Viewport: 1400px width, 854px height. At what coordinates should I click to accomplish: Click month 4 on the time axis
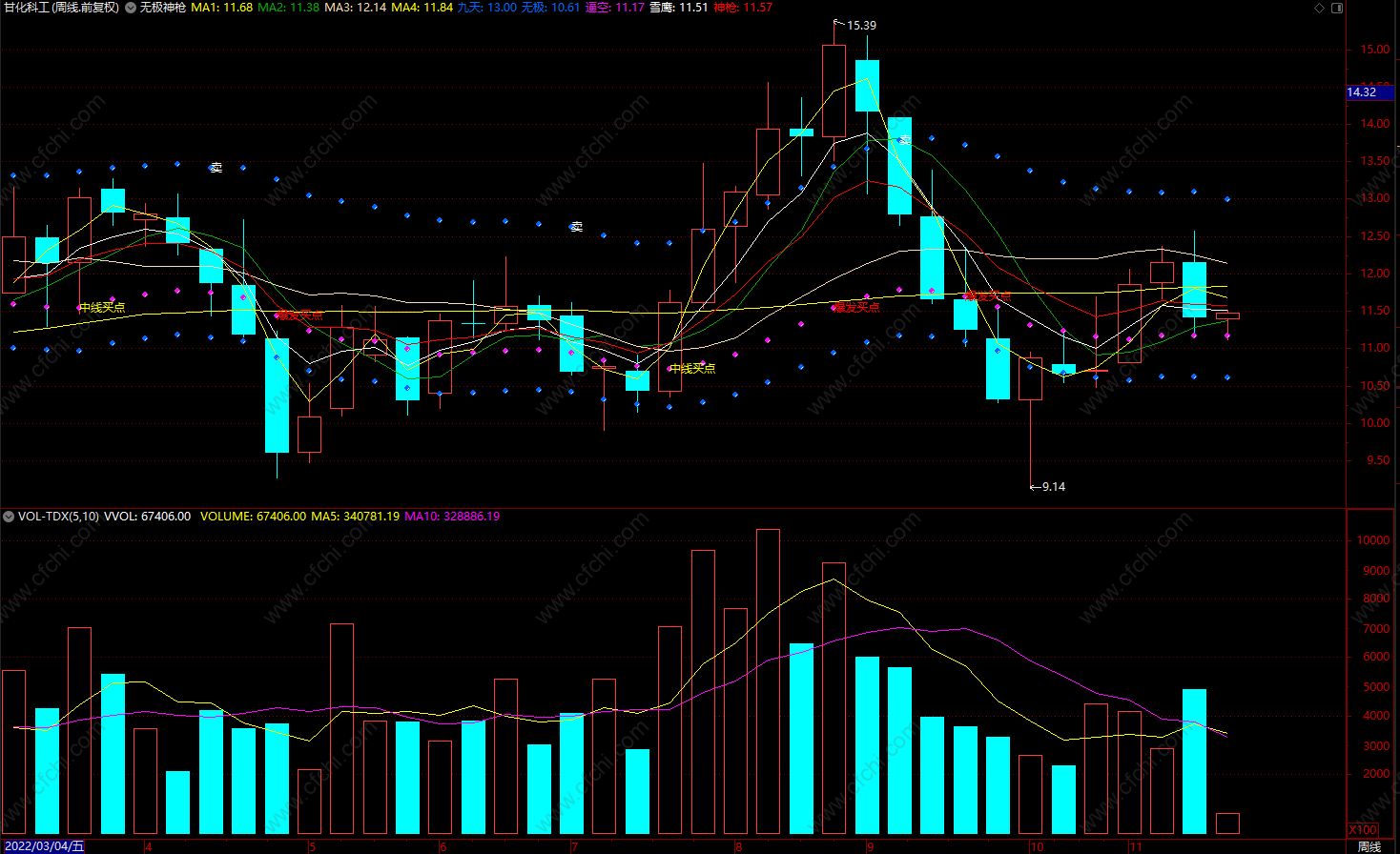149,846
